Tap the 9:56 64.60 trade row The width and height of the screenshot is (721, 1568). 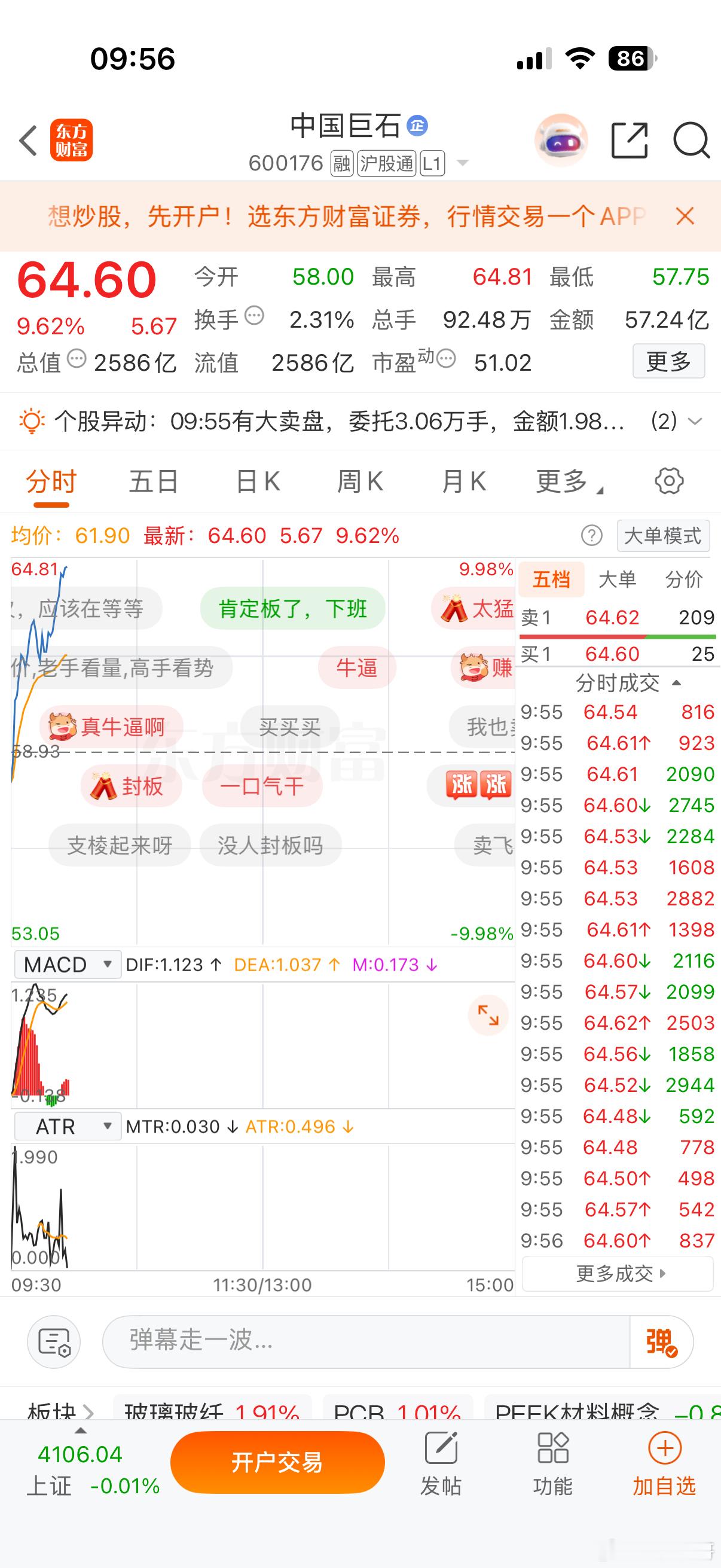[x=618, y=1240]
